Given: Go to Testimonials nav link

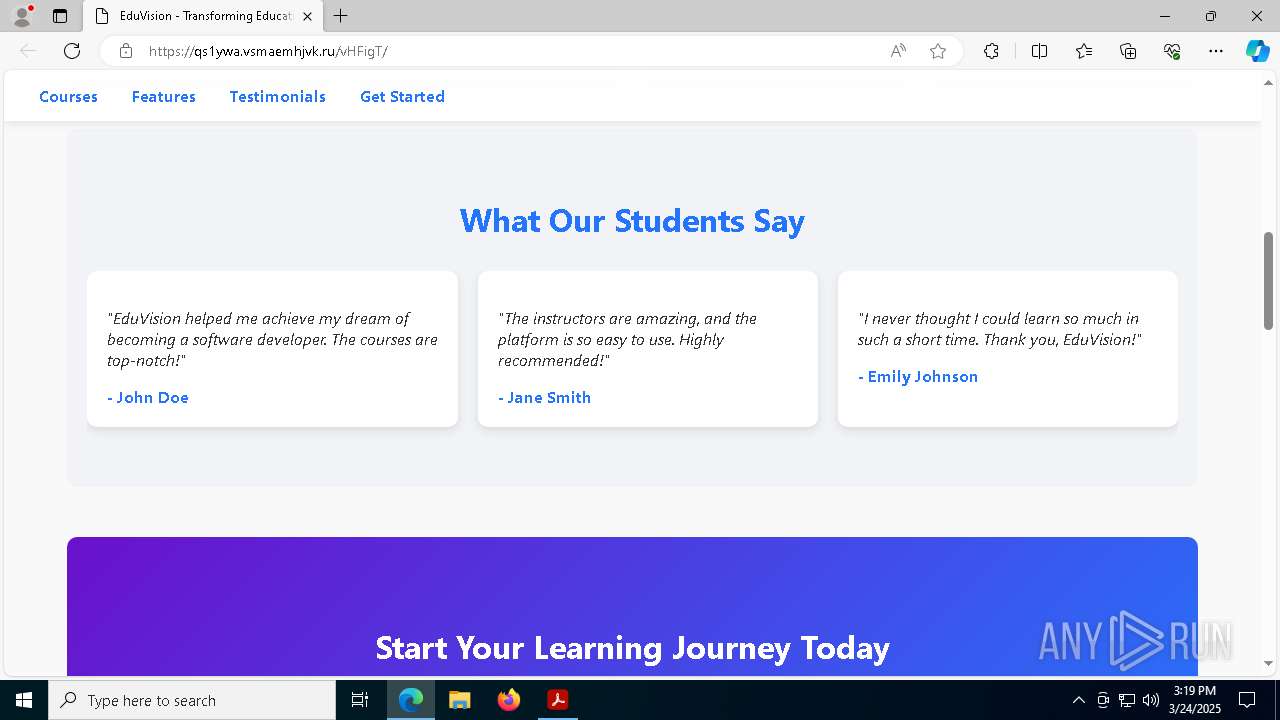Looking at the screenshot, I should (x=278, y=97).
